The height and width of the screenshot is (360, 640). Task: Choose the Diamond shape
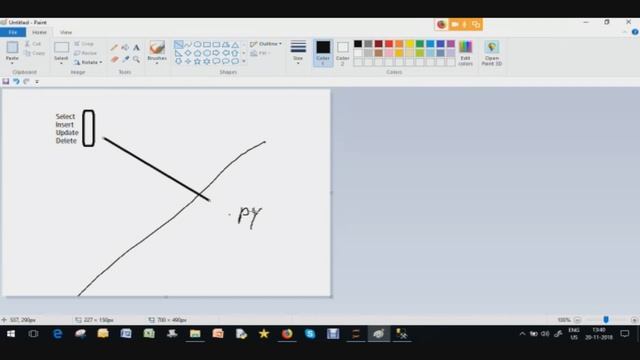pos(188,53)
